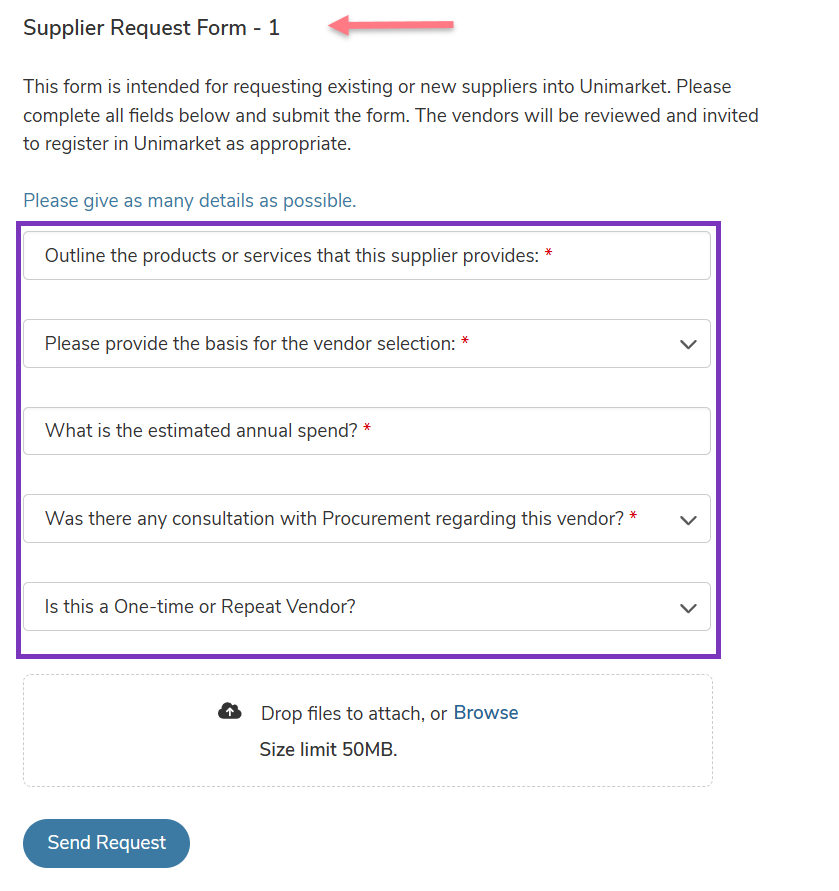Image resolution: width=839 pixels, height=891 pixels.
Task: Click into the products or services outline field
Action: click(x=367, y=256)
